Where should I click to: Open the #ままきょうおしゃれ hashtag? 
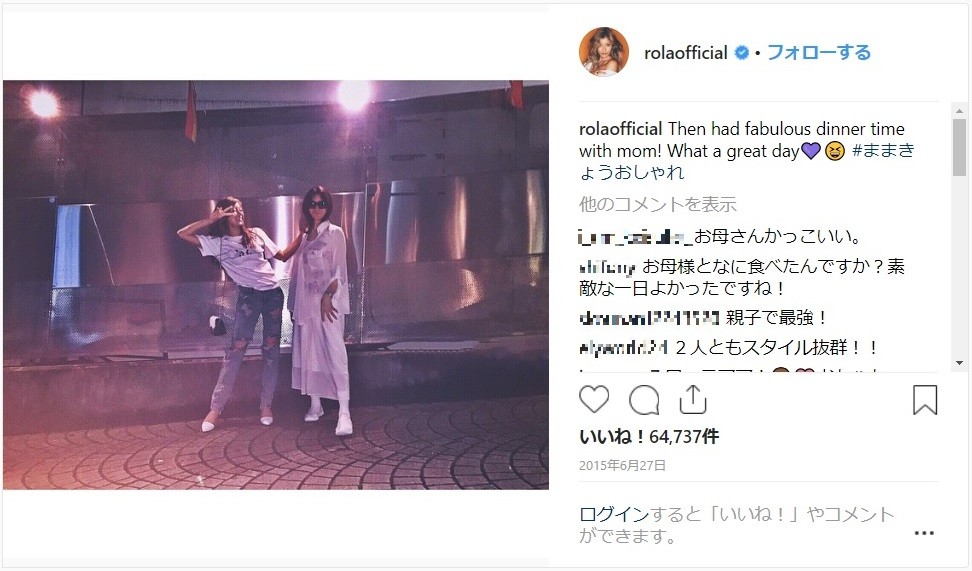pos(747,161)
